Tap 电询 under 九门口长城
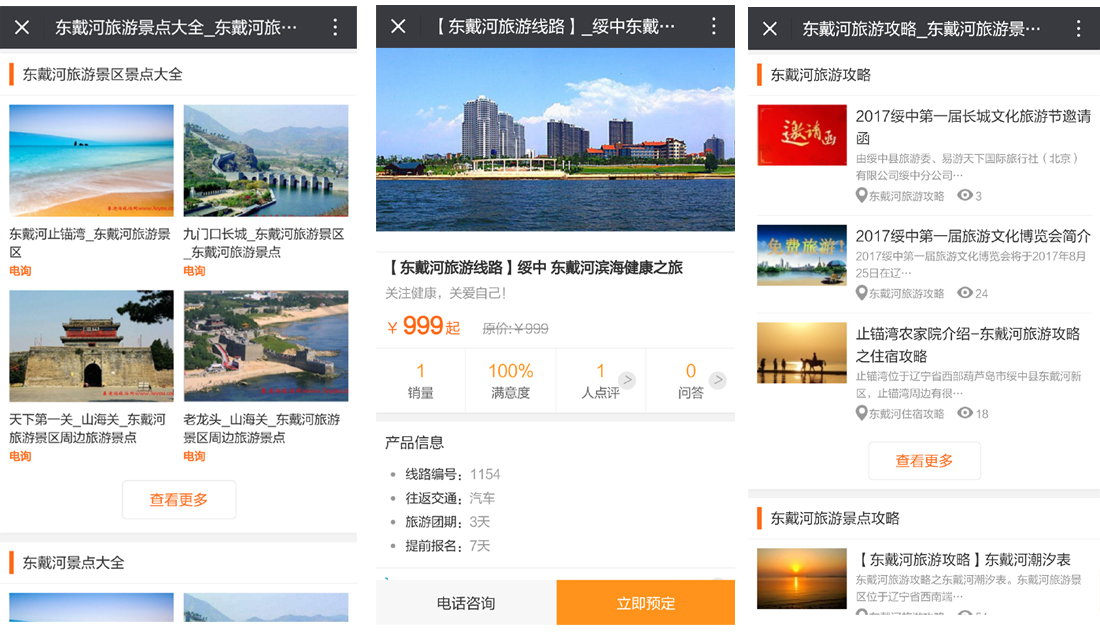 point(194,271)
